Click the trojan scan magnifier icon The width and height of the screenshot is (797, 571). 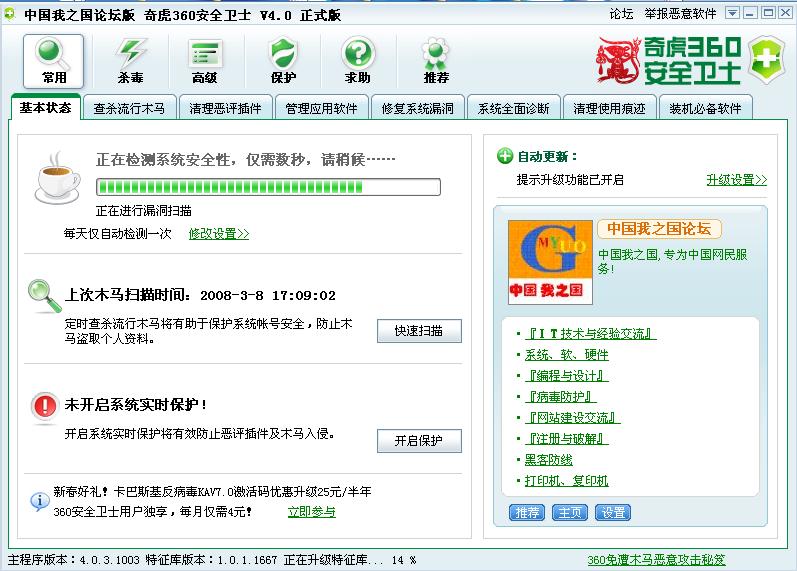tap(45, 296)
